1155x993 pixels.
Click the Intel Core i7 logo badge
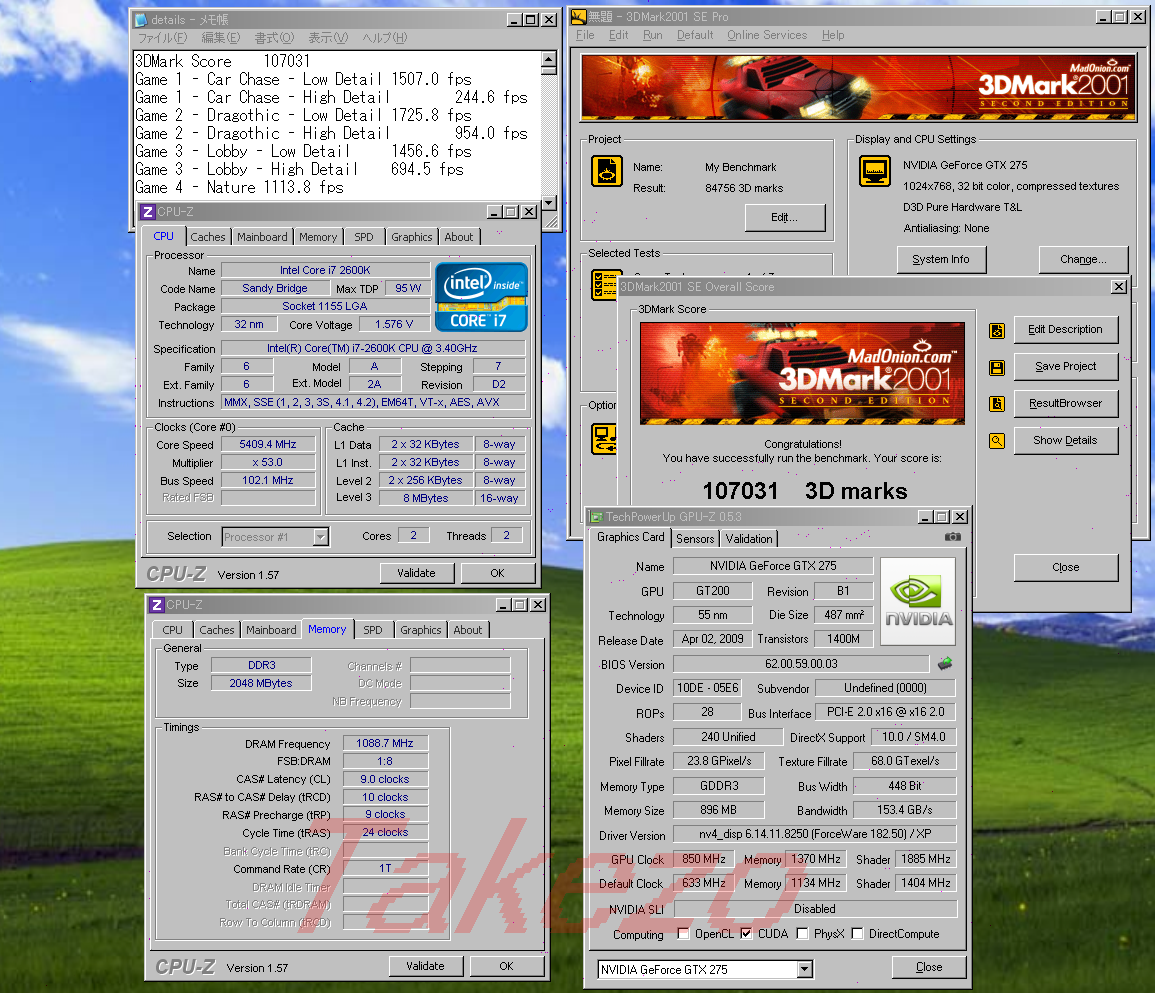[482, 297]
